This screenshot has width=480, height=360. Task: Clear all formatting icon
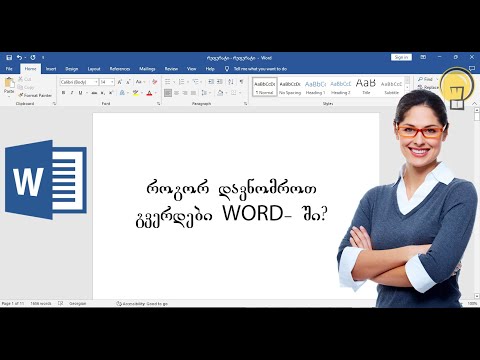coord(154,82)
